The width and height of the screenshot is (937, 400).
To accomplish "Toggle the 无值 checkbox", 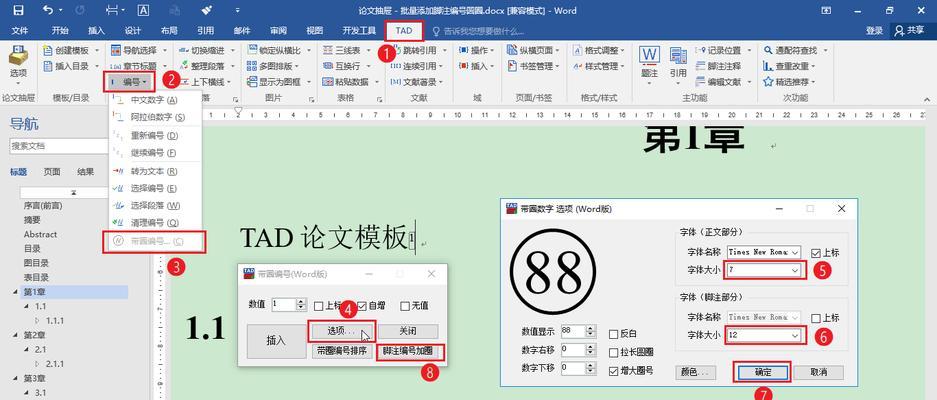I will (x=405, y=306).
